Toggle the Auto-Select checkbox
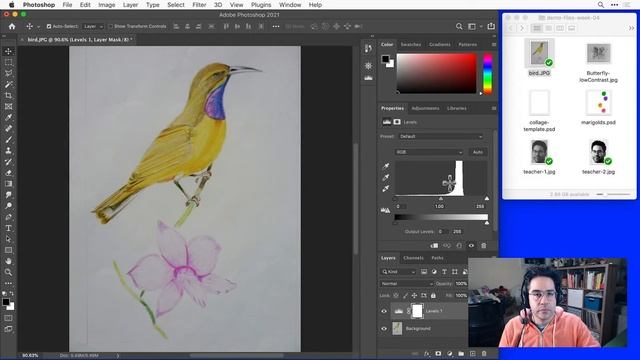Screen dimensions: 640x360 (49, 26)
